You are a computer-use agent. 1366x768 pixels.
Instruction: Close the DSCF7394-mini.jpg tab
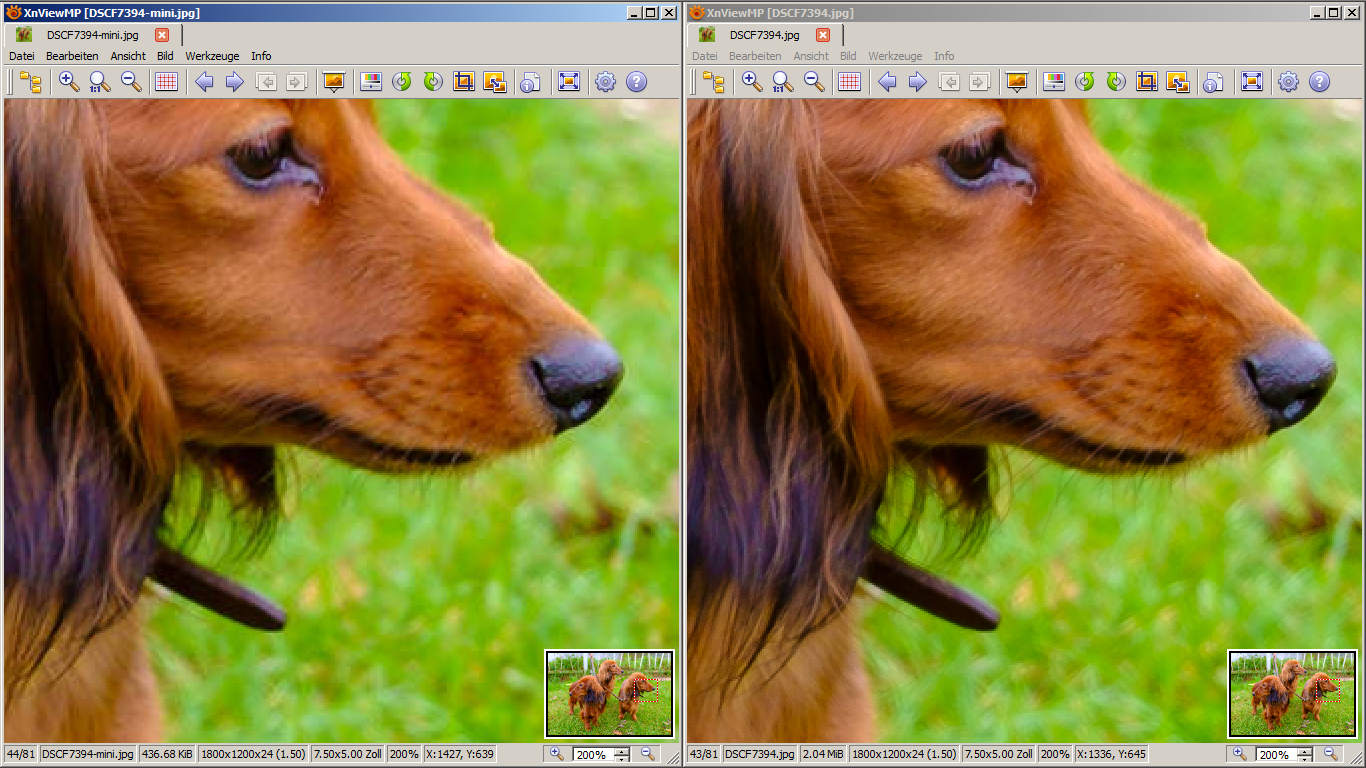162,35
